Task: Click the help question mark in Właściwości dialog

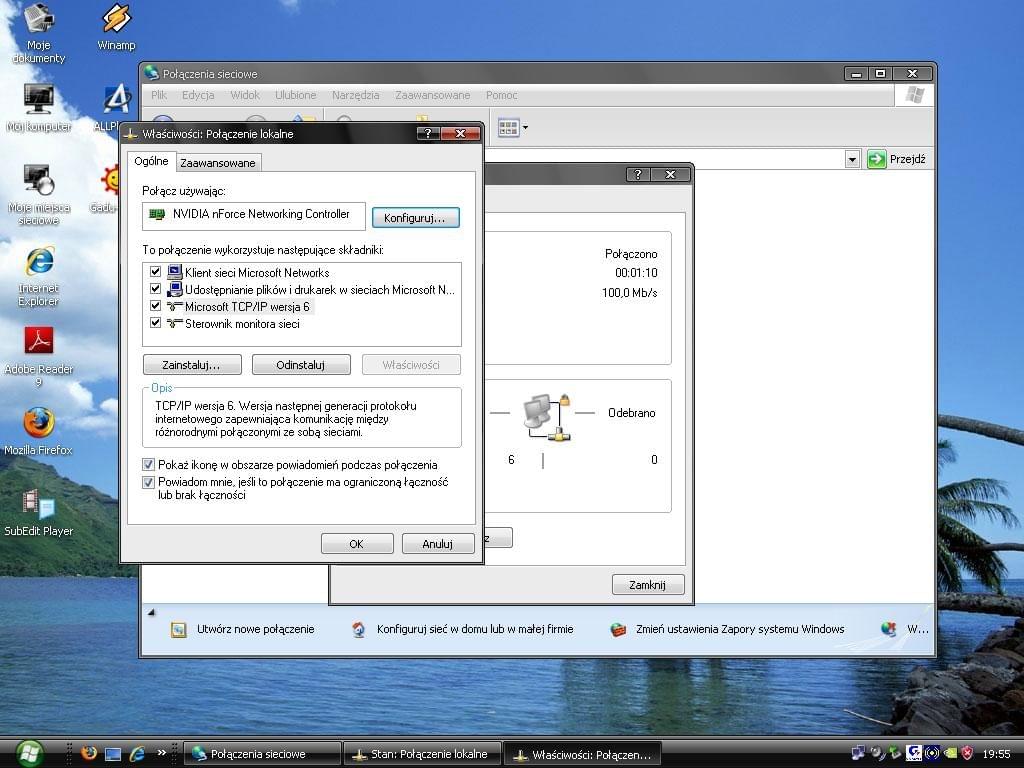Action: (x=428, y=133)
